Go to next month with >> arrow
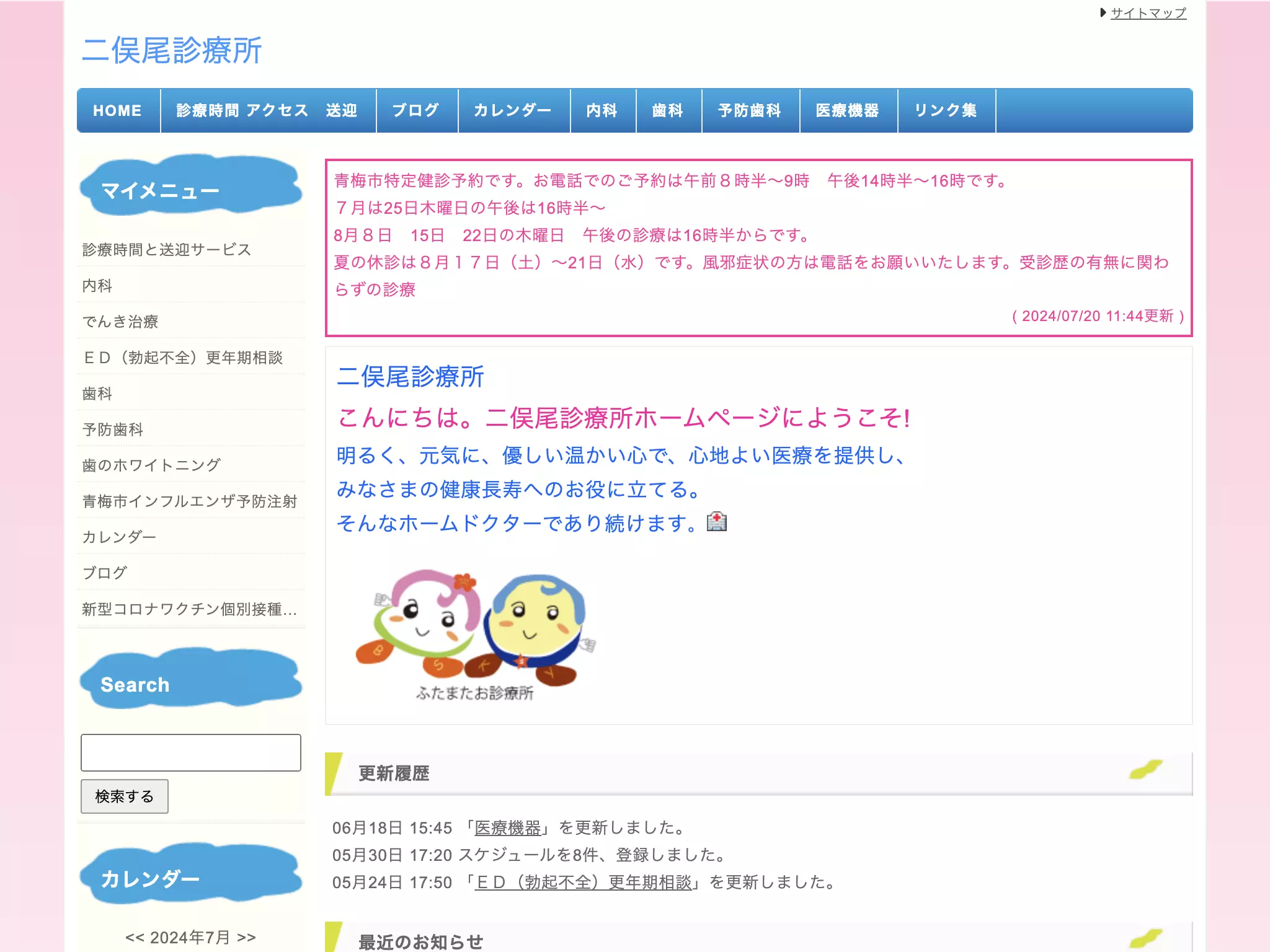The image size is (1270, 952). pyautogui.click(x=246, y=937)
